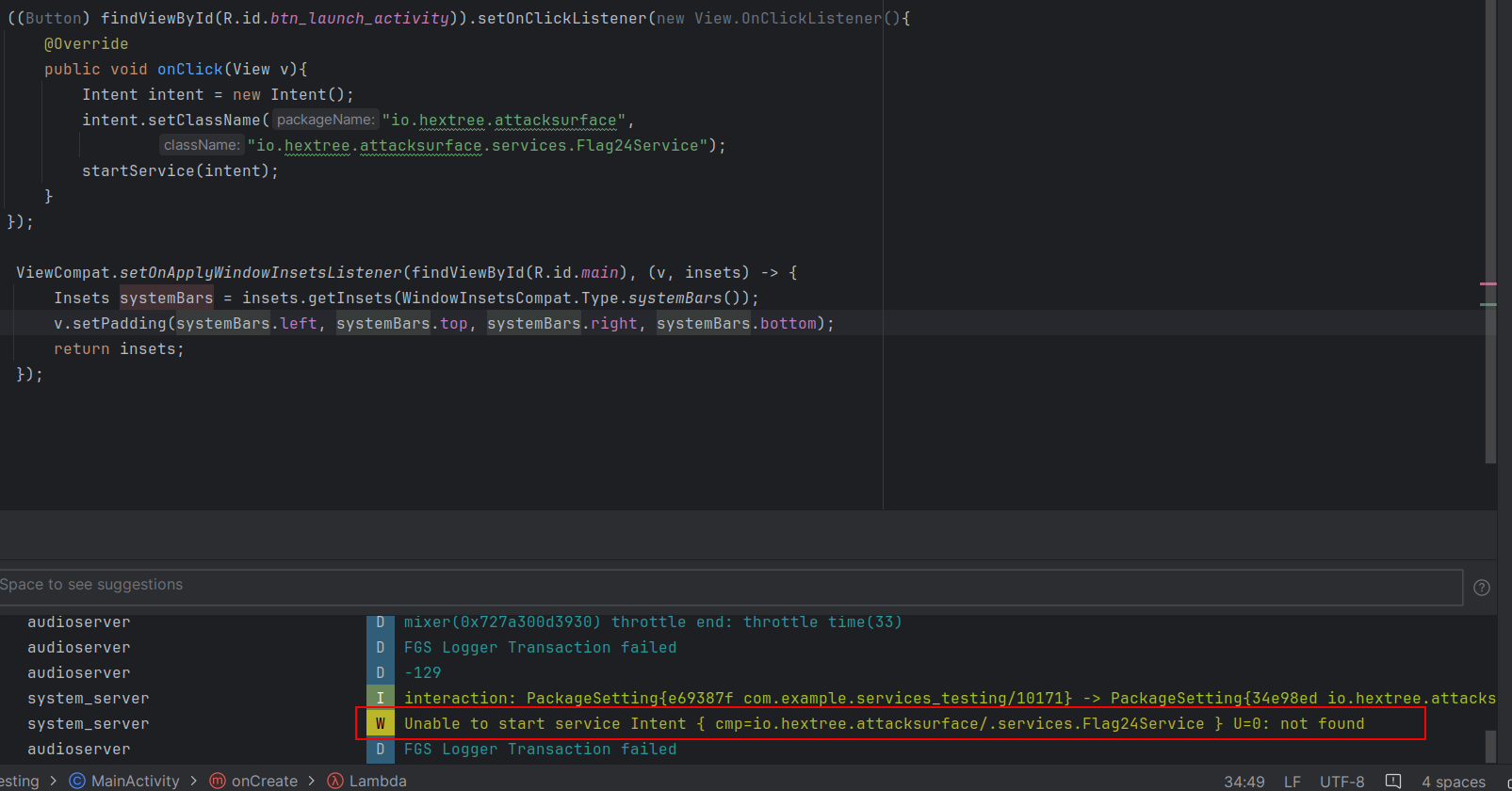Click the icon between UTF-8 and 4 spaces

[1393, 782]
